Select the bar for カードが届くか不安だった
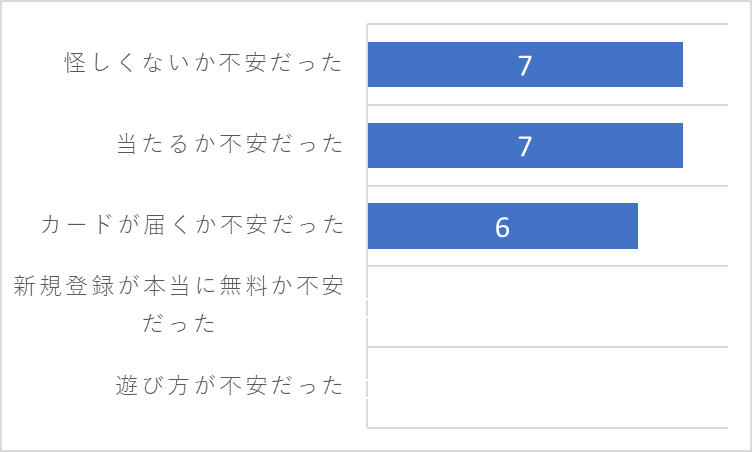The height and width of the screenshot is (452, 752). coord(503,226)
